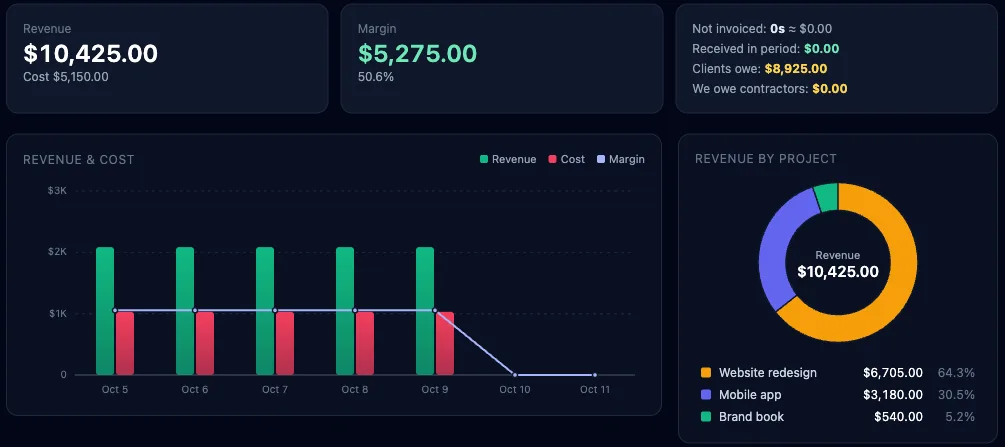Click the Oct 9 green revenue bar

425,311
